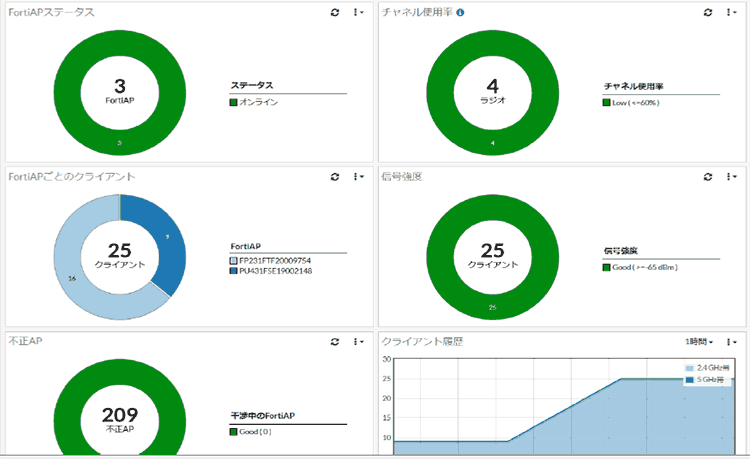Refresh the チャネル使用率 widget
Image resolution: width=750 pixels, height=459 pixels.
[x=708, y=12]
